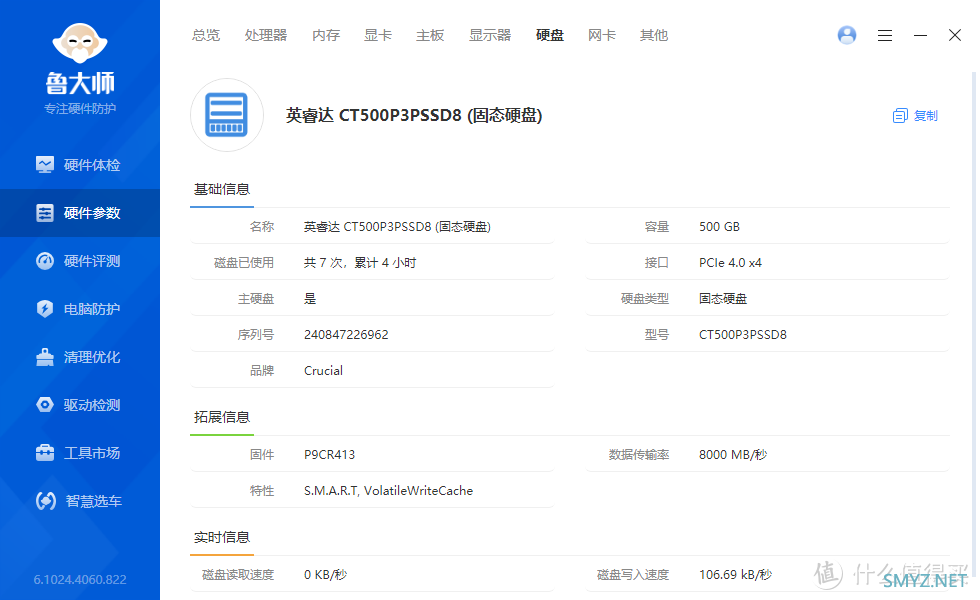Open 硬件评测 from the sidebar
This screenshot has height=600, width=980.
click(92, 261)
